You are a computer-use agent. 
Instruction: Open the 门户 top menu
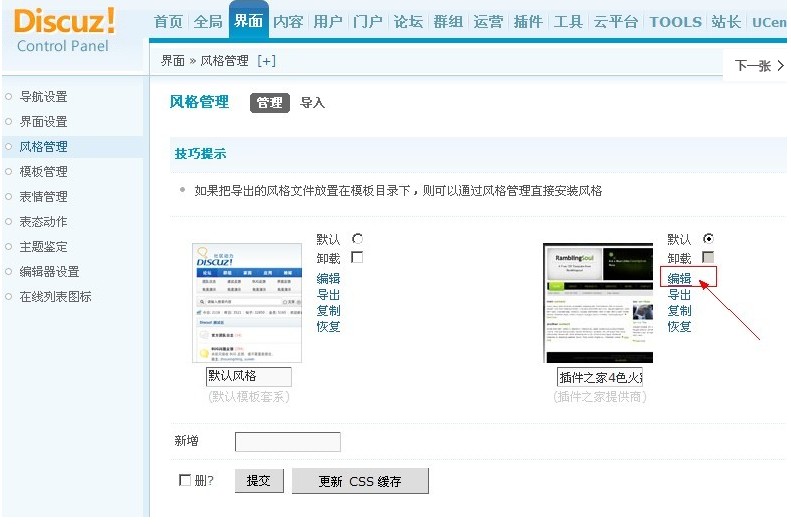(x=368, y=22)
